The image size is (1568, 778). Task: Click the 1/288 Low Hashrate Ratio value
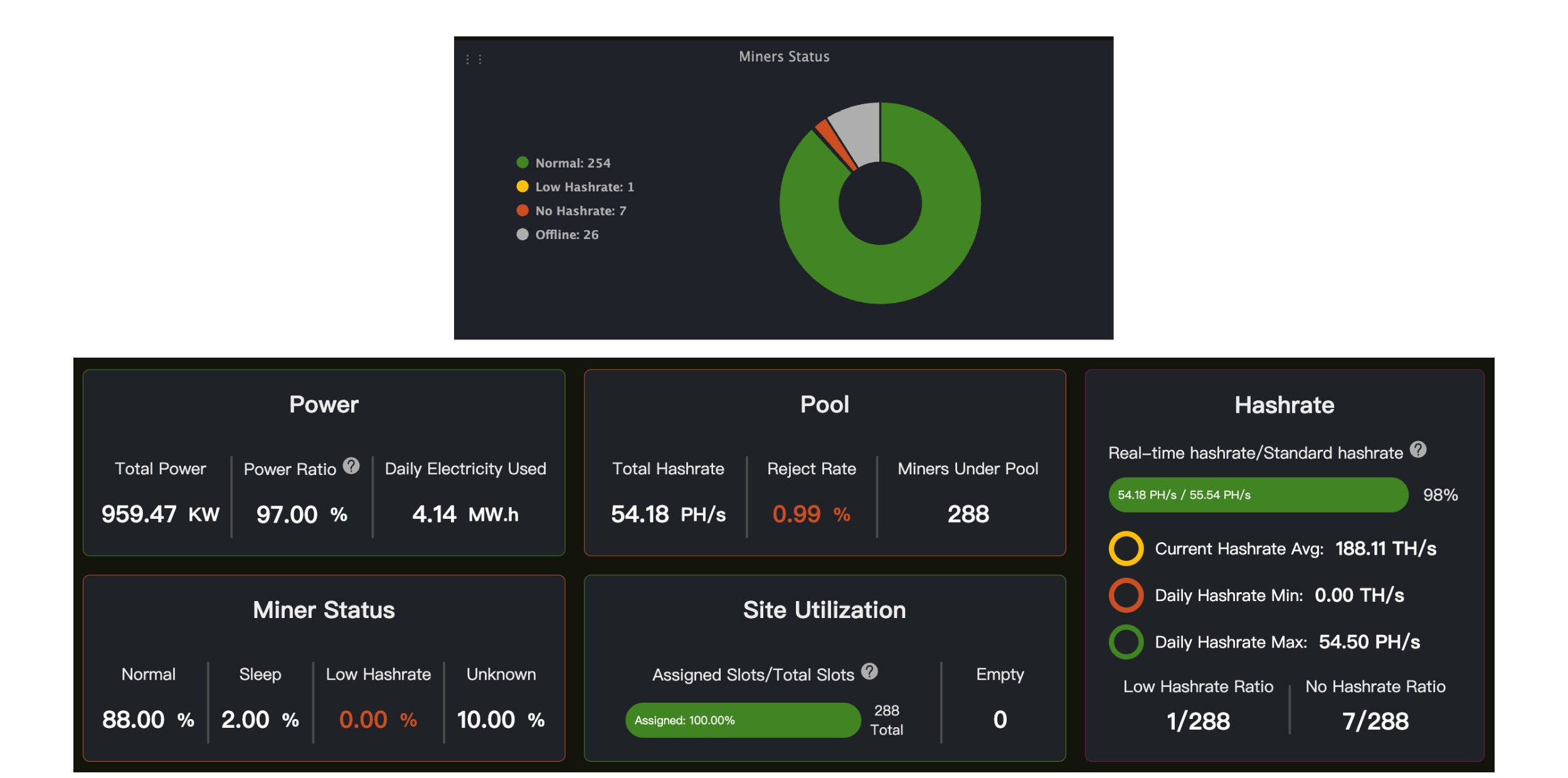click(1198, 720)
